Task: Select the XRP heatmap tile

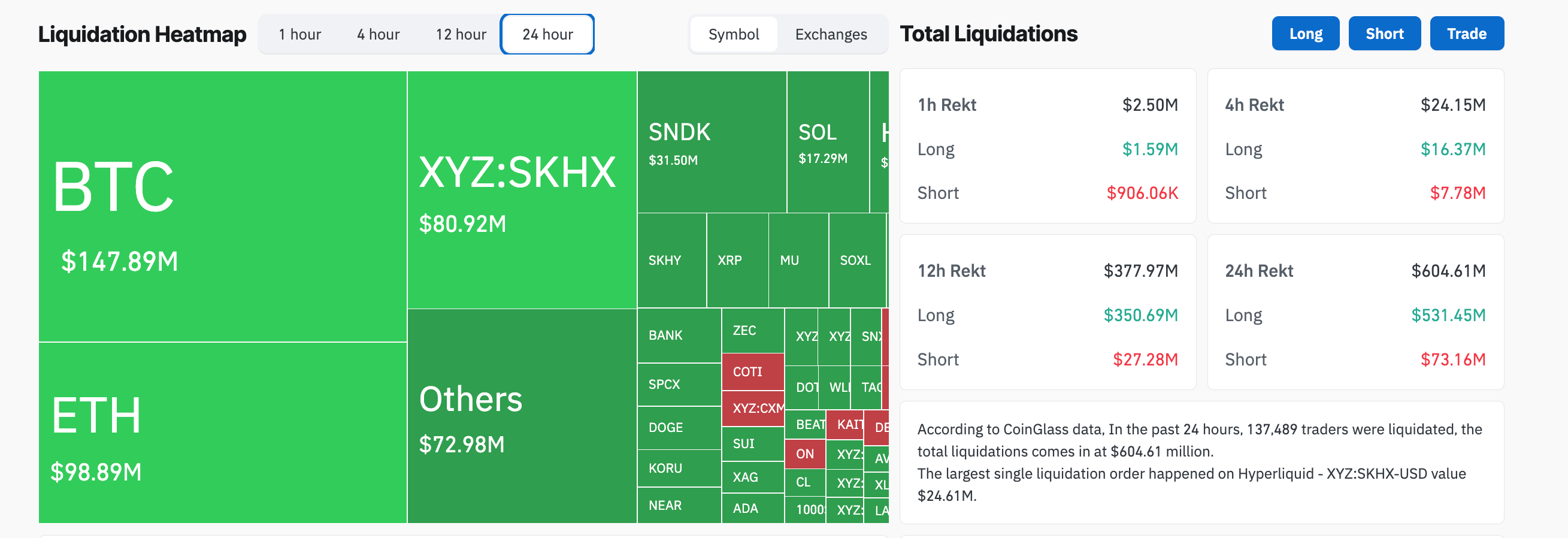Action: [x=738, y=261]
